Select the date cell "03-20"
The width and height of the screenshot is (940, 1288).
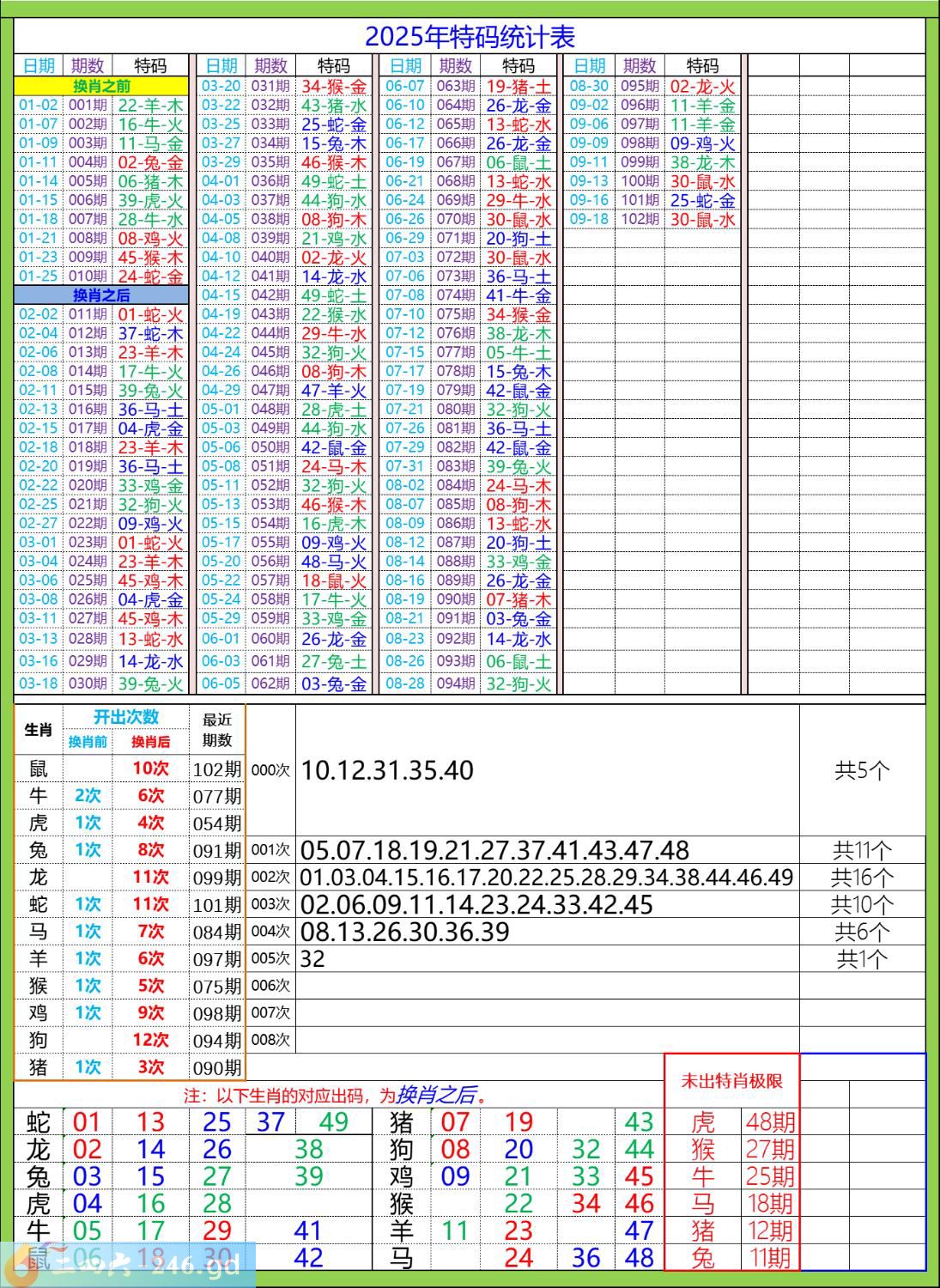click(221, 86)
